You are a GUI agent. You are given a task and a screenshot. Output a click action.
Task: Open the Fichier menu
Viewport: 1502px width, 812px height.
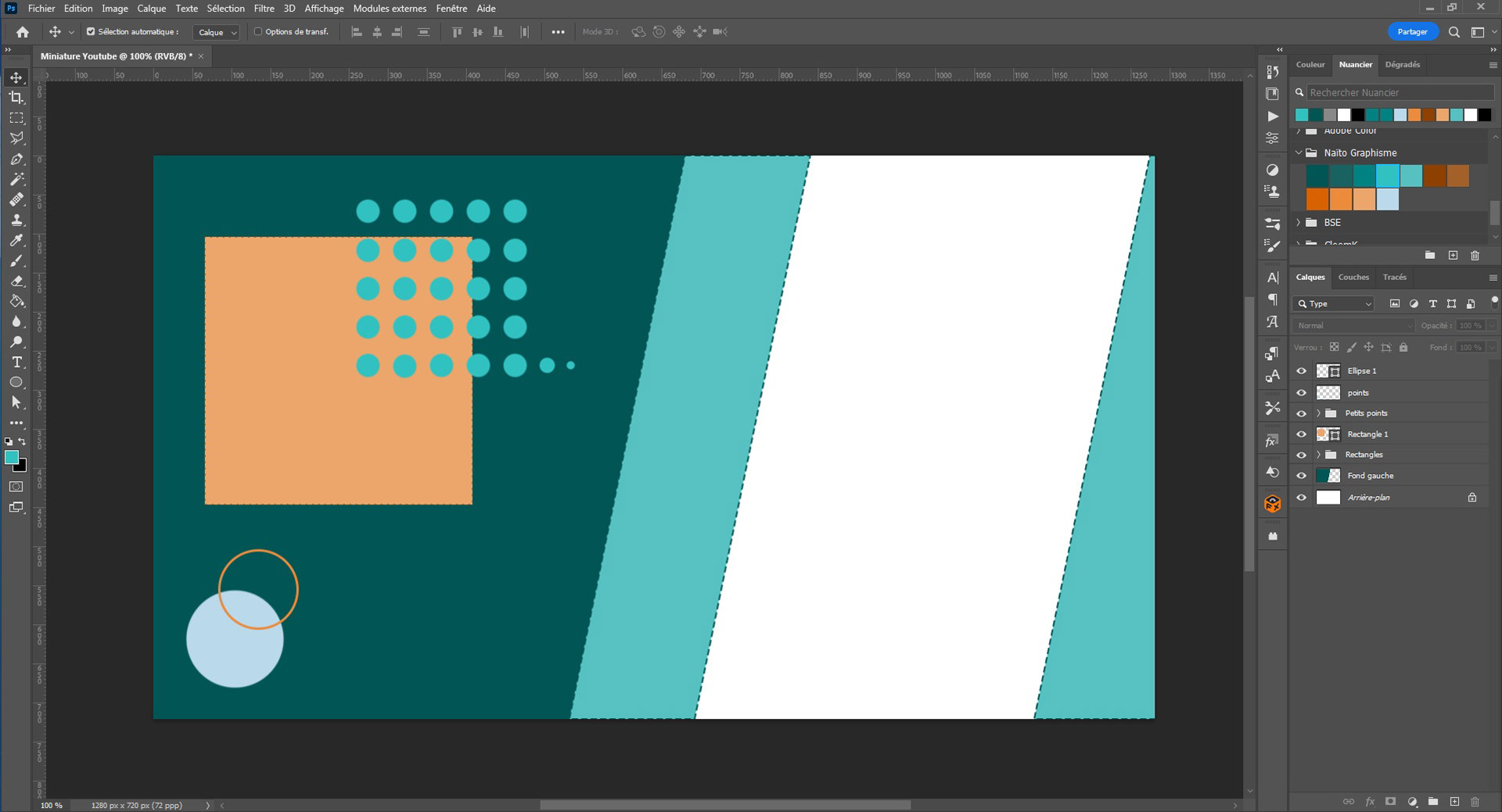[x=41, y=9]
